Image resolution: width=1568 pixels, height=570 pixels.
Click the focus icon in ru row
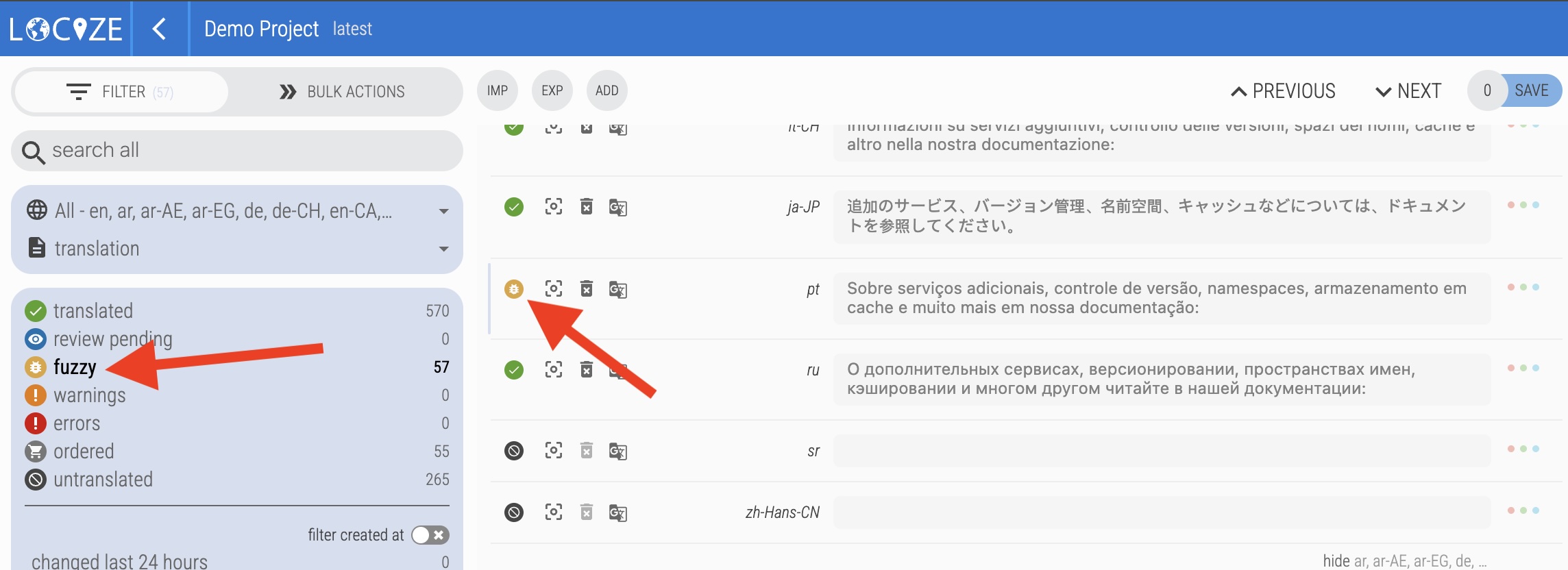(553, 370)
